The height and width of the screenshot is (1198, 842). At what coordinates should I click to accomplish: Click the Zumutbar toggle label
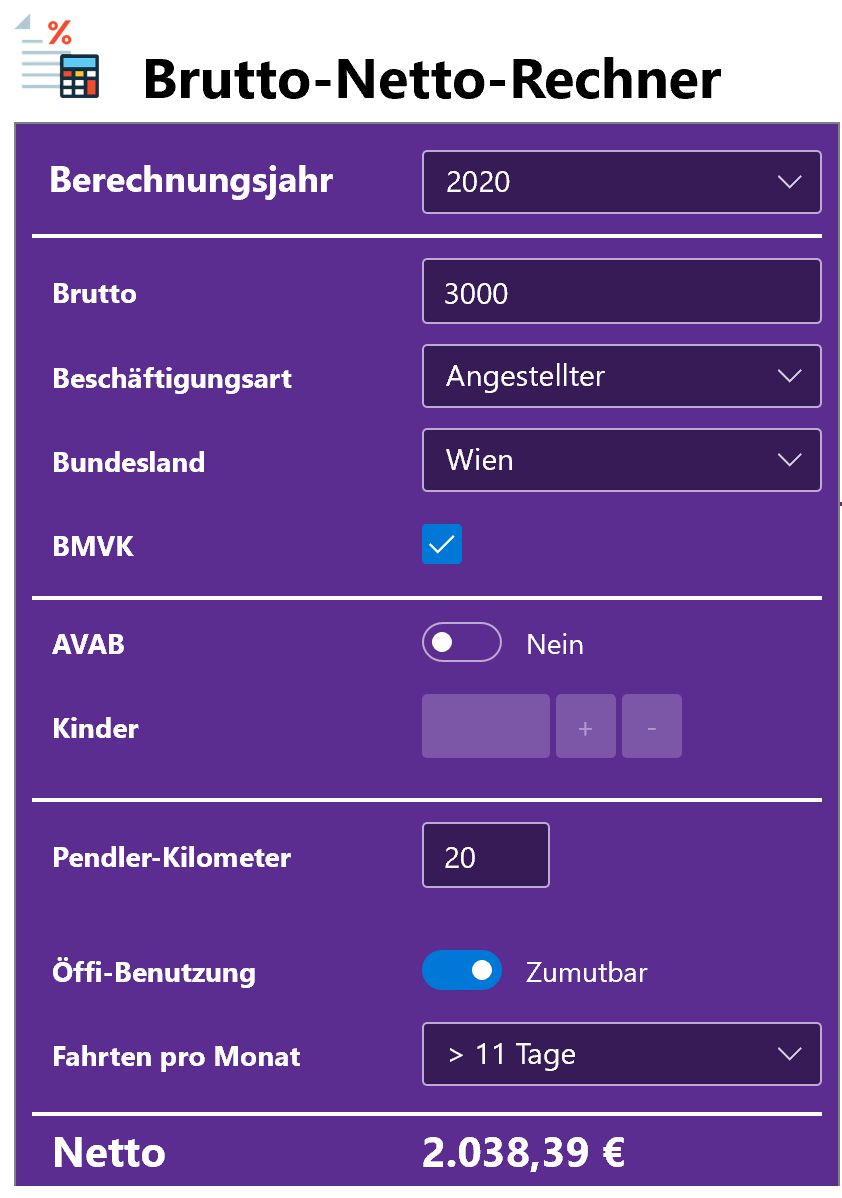point(586,972)
